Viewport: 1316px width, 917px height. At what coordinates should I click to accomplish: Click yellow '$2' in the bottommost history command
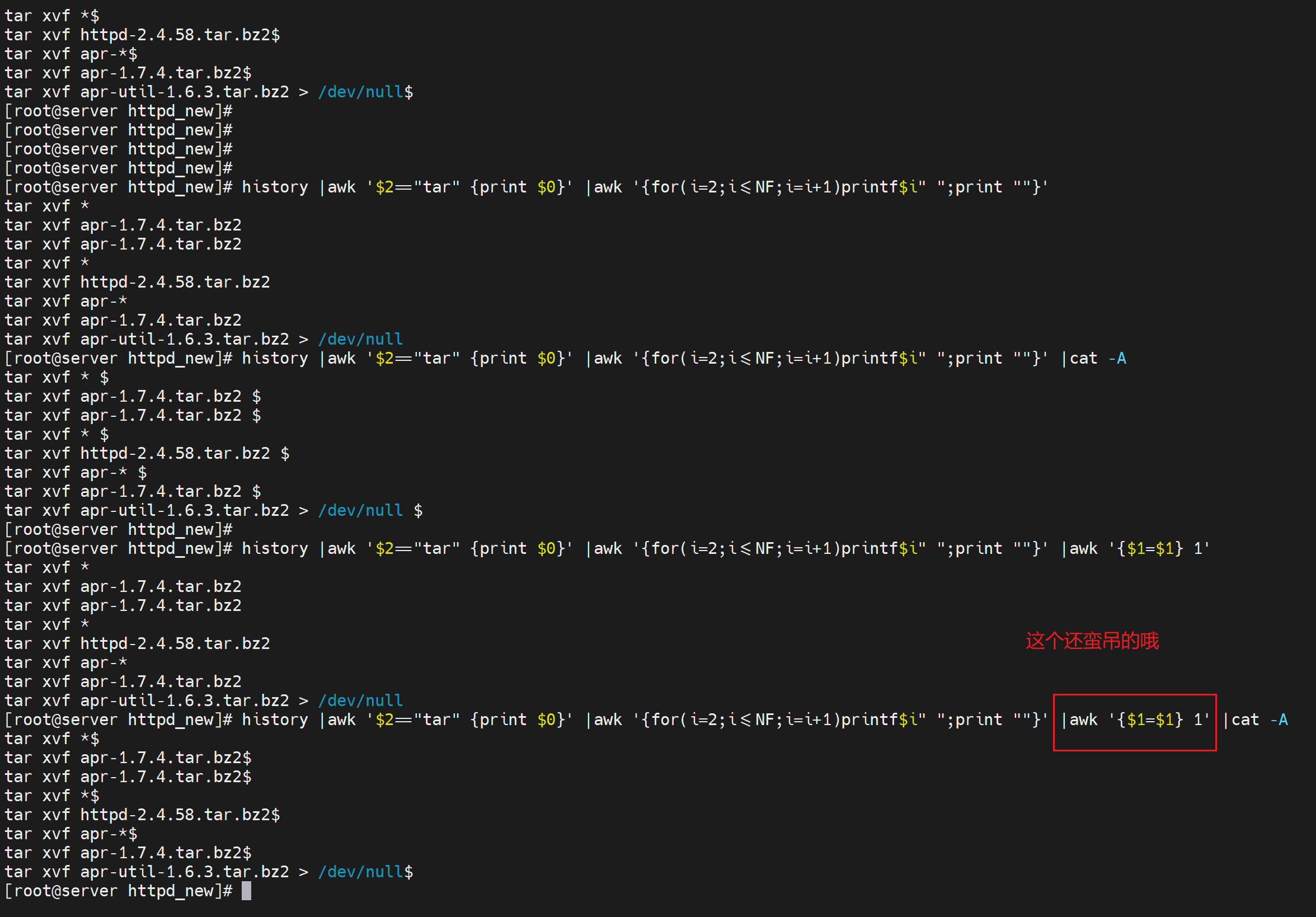point(384,720)
